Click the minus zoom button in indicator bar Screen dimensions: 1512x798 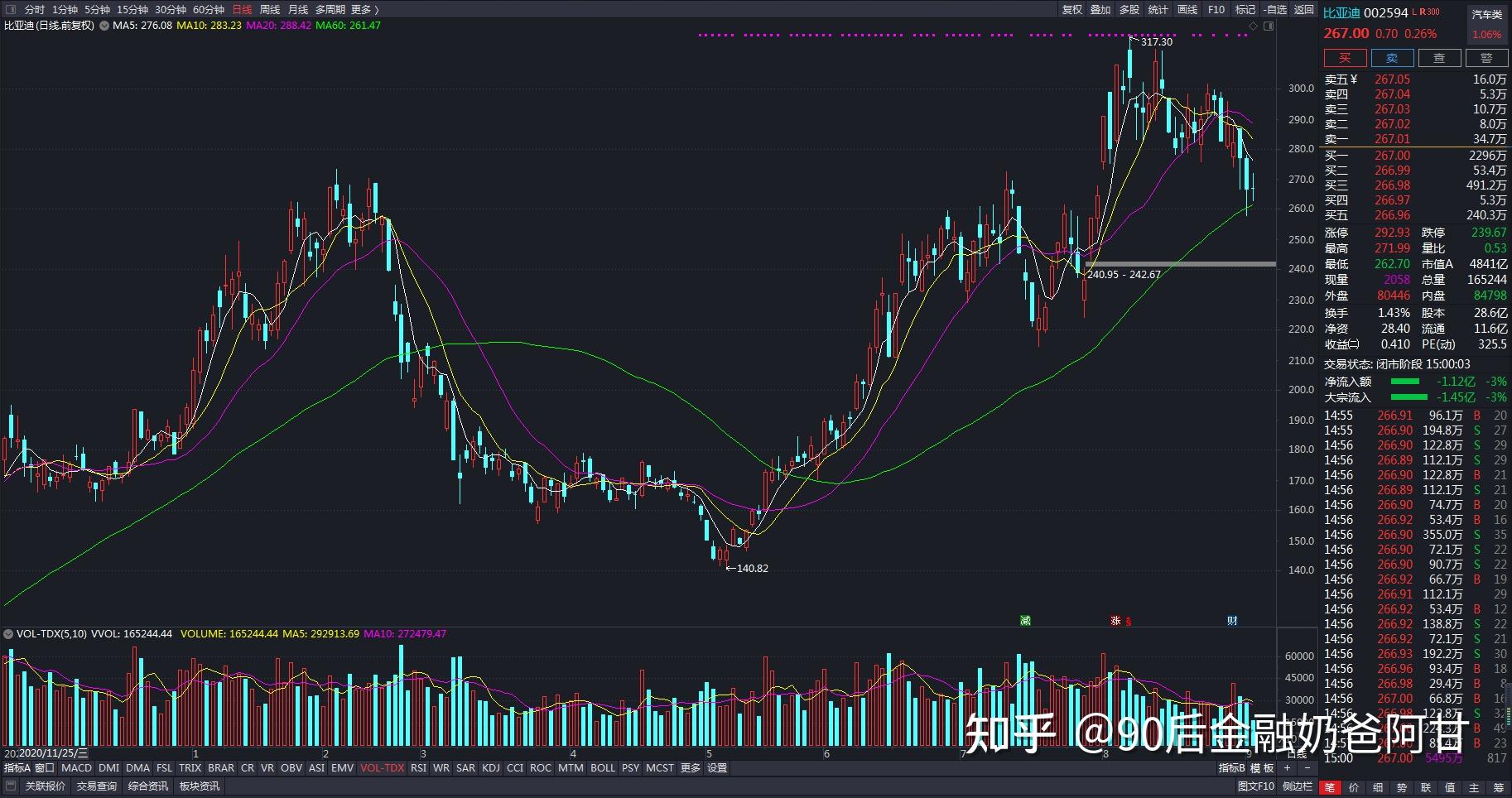(x=1307, y=768)
